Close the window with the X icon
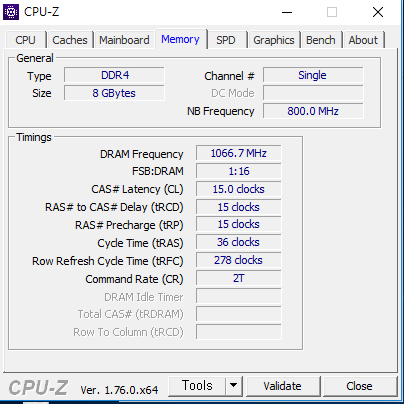404x404 pixels. point(378,12)
